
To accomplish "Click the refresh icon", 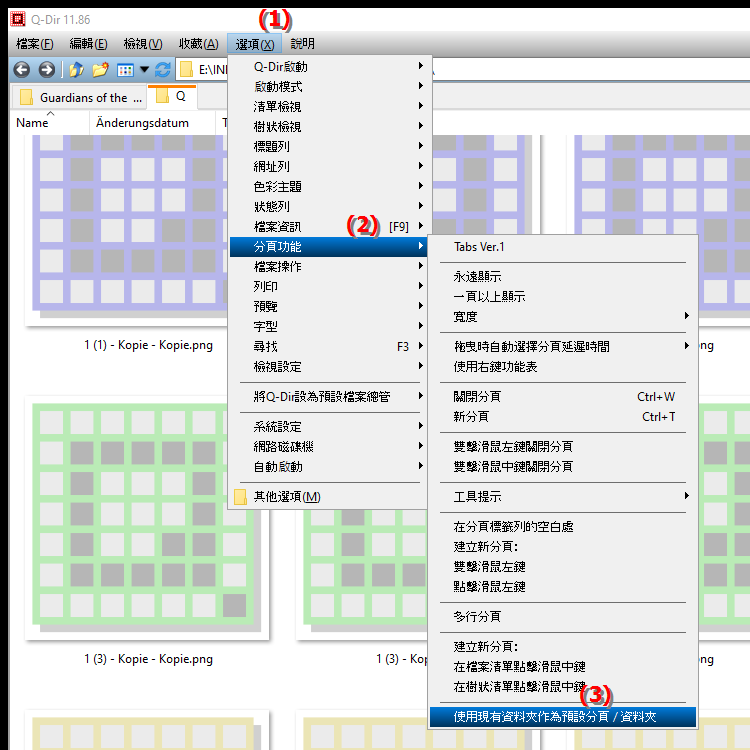I will (163, 70).
